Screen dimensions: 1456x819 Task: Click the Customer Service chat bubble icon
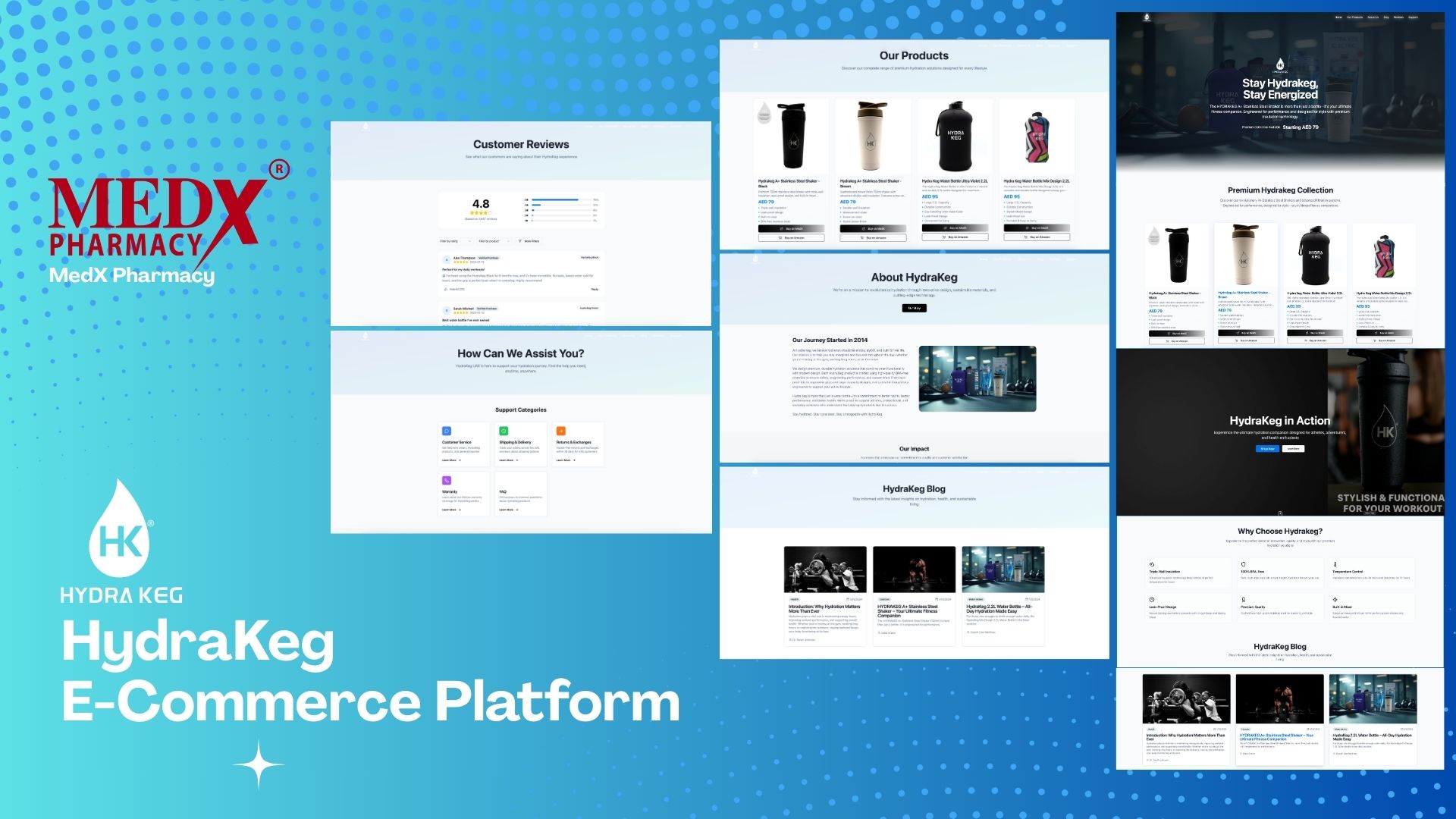click(x=447, y=431)
